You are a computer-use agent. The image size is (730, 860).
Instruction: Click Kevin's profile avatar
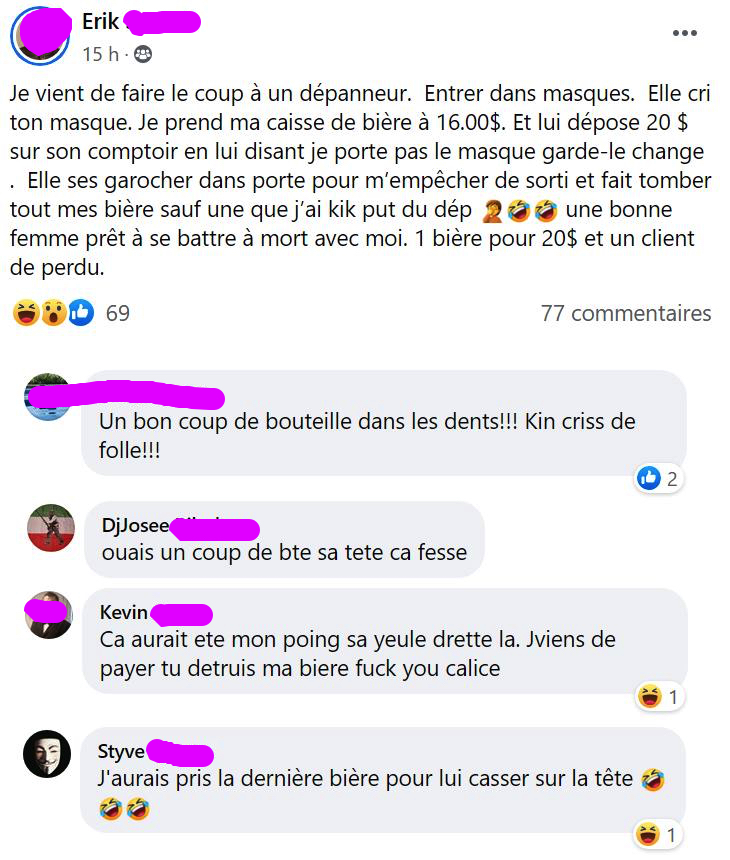pyautogui.click(x=49, y=615)
